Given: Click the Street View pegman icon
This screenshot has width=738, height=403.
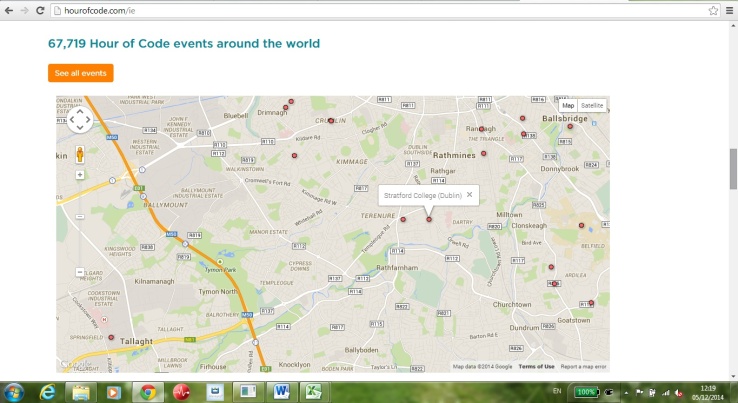Looking at the screenshot, I should [x=80, y=155].
